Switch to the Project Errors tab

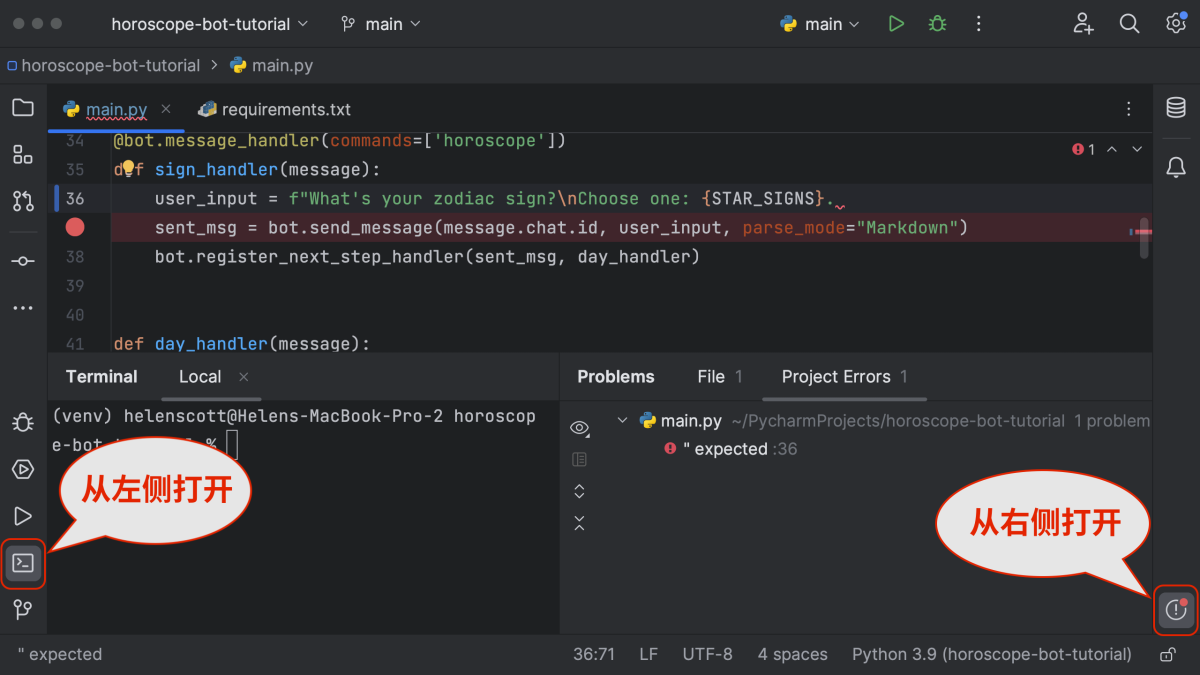(836, 377)
